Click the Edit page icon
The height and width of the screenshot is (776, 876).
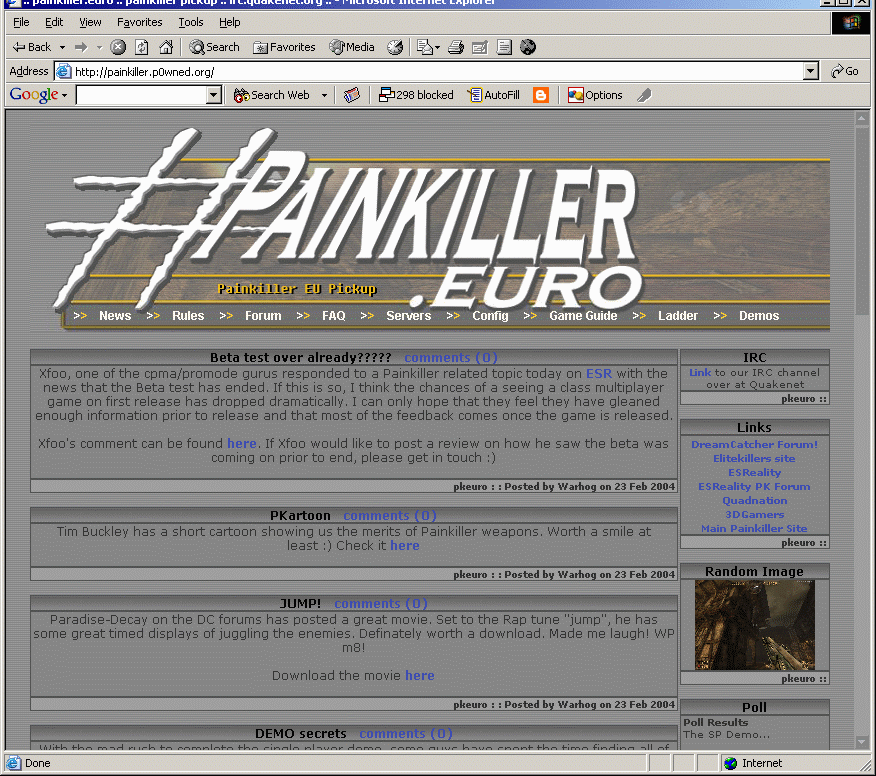(480, 47)
